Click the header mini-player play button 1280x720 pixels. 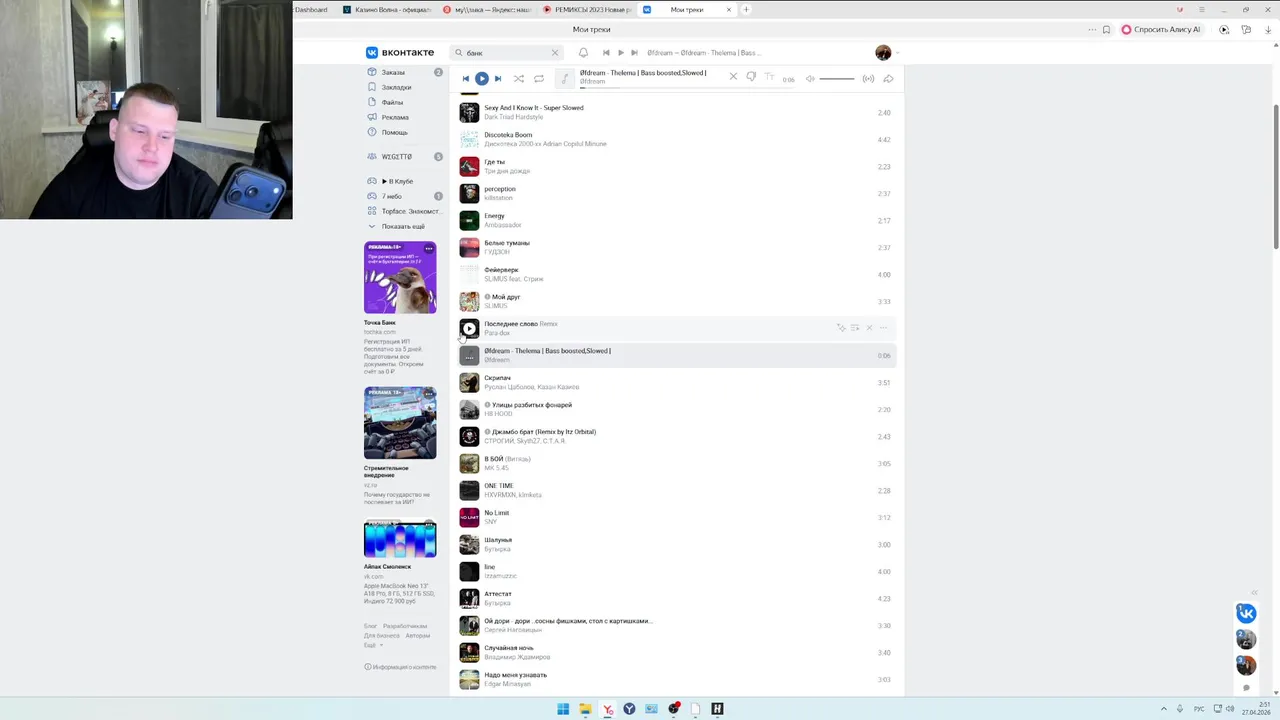pyautogui.click(x=620, y=53)
